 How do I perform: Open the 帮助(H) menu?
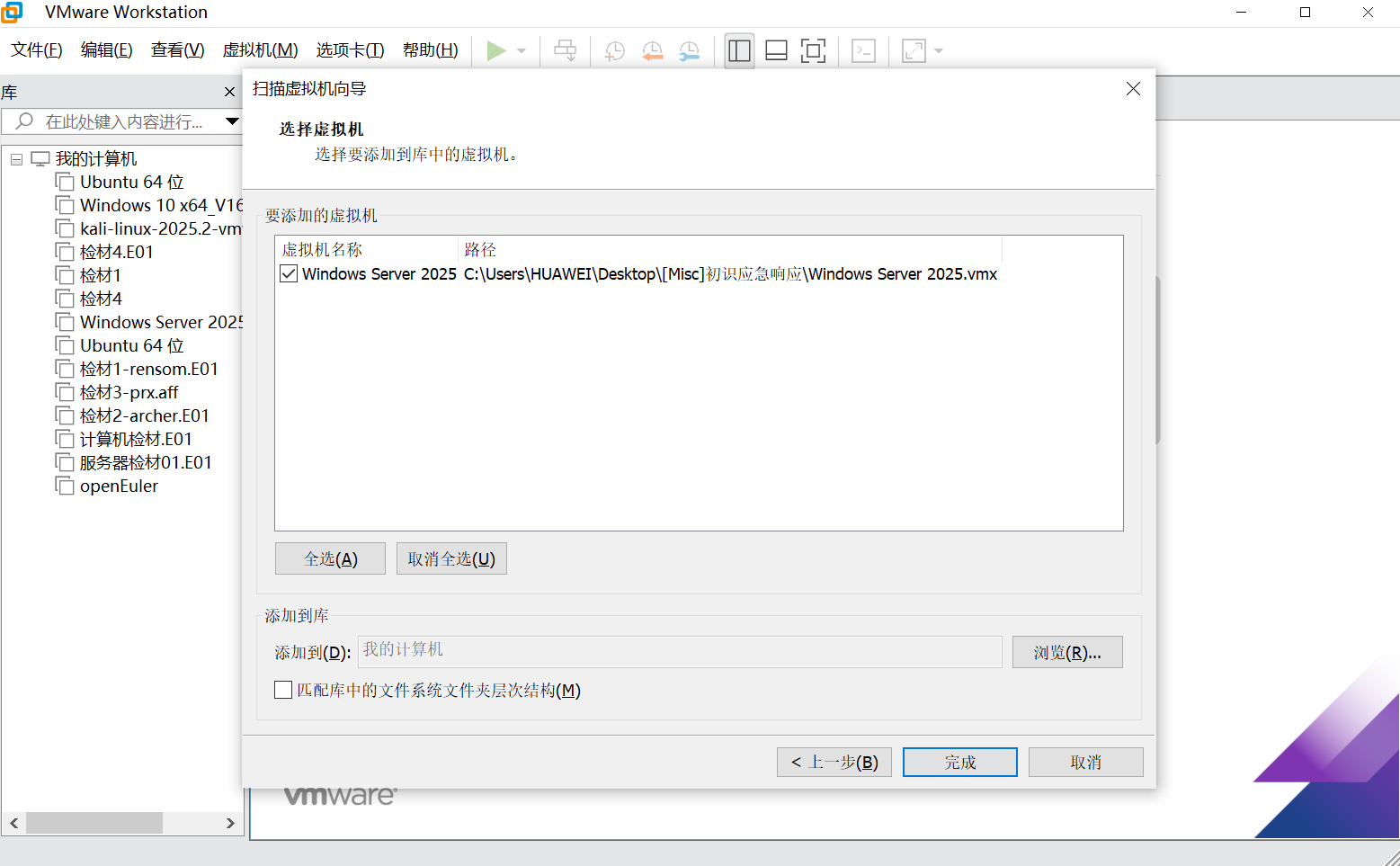click(x=431, y=50)
